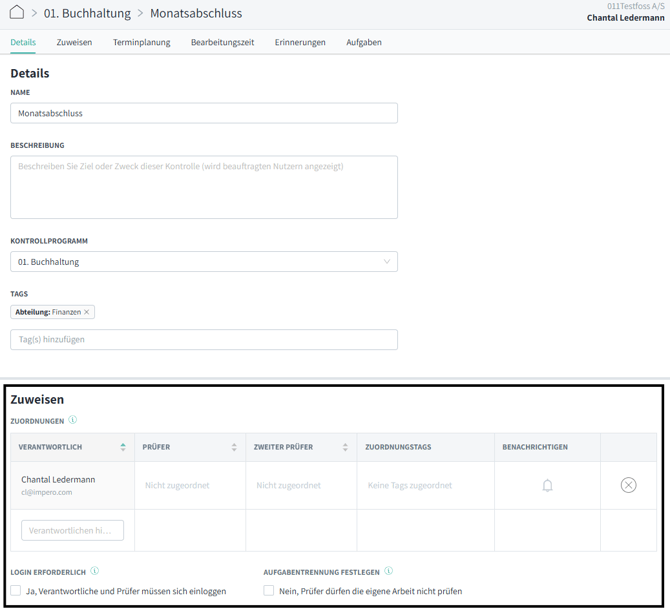Check the Aufgabentrennung 'Nein, Prüfer' box
The width and height of the screenshot is (670, 611).
coord(269,591)
